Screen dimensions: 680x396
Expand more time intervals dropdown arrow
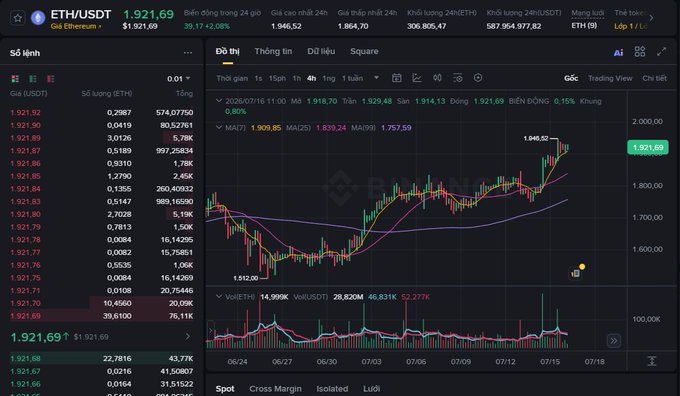376,78
